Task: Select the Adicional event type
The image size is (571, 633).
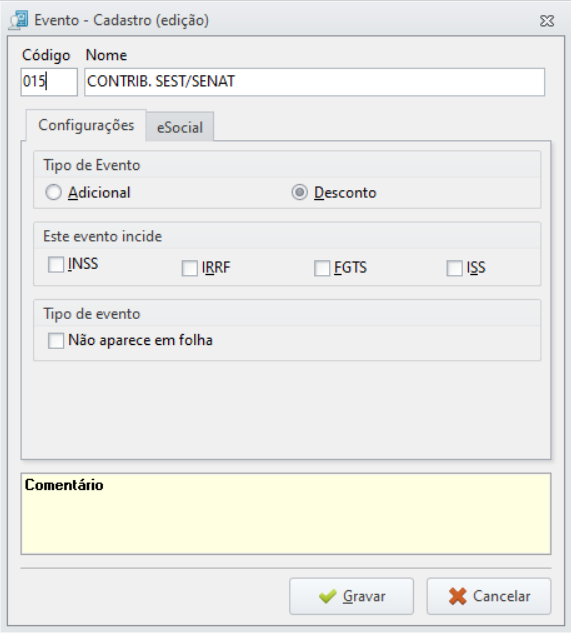Action: click(53, 193)
